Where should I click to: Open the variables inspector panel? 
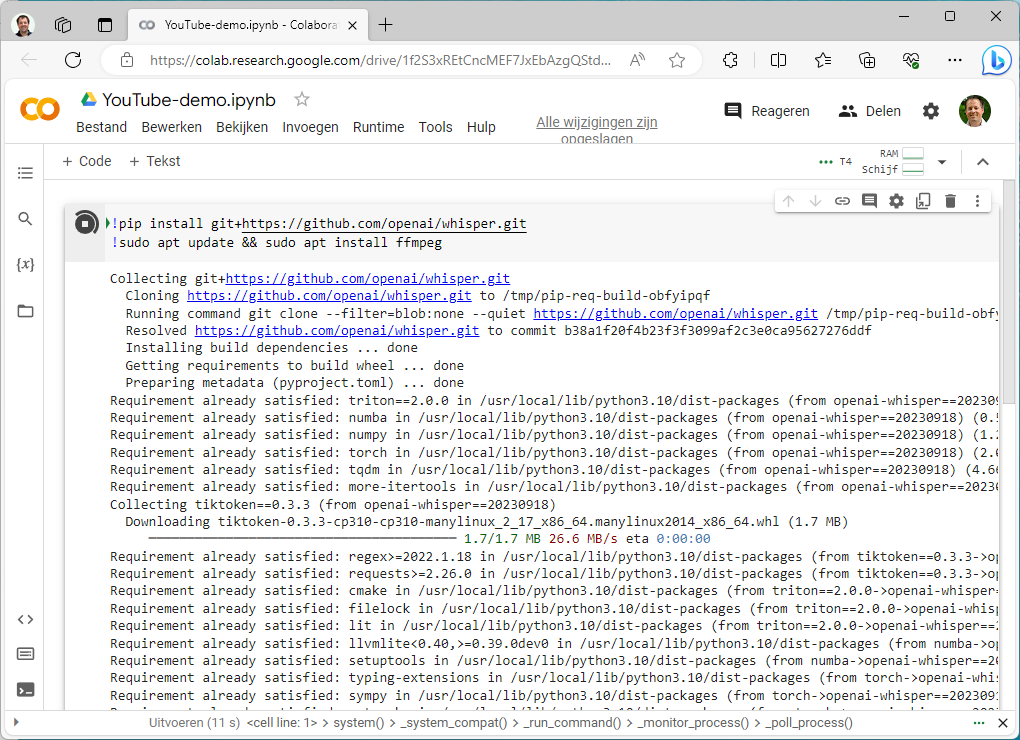coord(26,265)
